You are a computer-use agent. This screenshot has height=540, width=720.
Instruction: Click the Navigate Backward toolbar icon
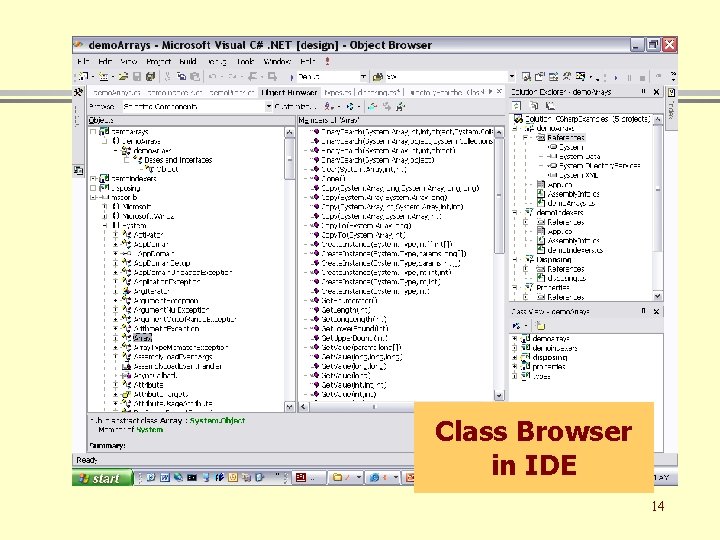coord(253,77)
